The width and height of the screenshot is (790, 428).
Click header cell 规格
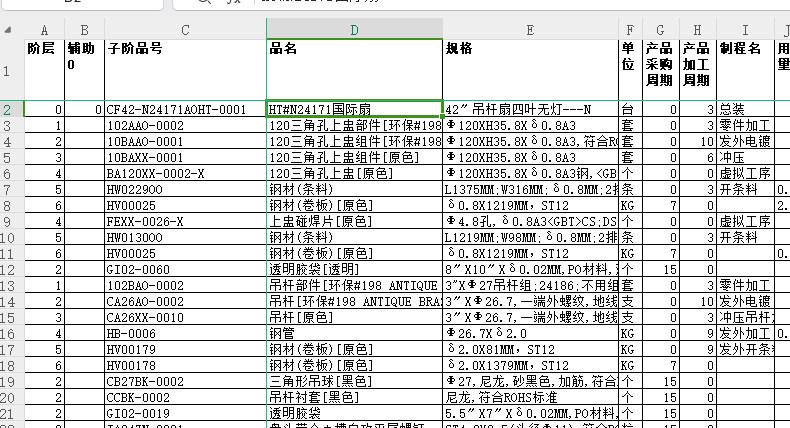[x=531, y=70]
